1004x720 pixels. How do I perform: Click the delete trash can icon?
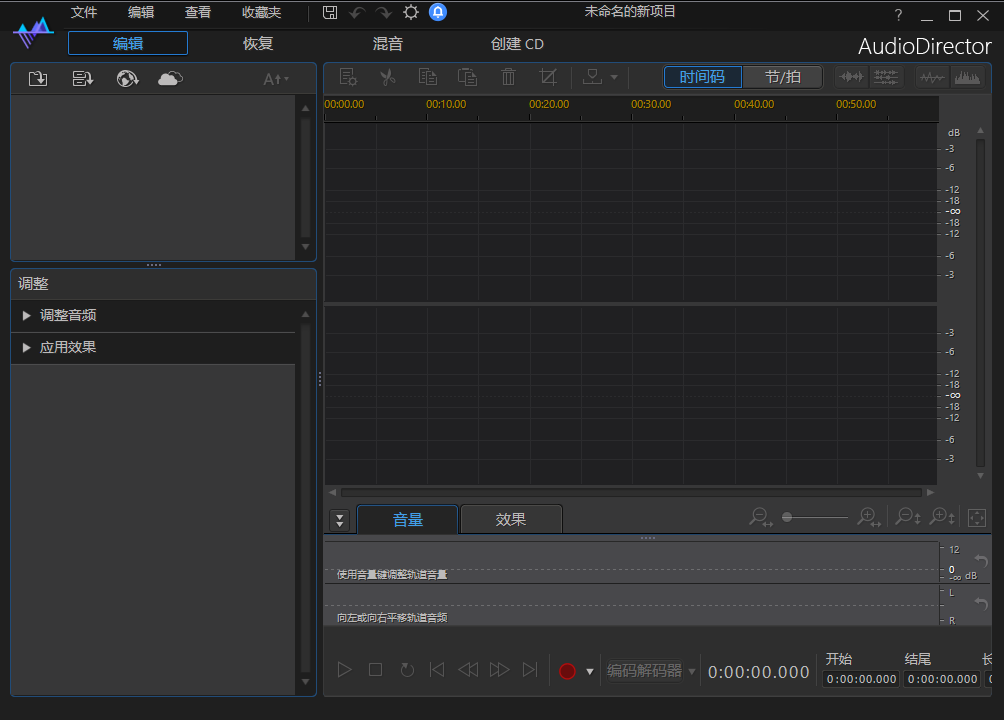coord(508,78)
